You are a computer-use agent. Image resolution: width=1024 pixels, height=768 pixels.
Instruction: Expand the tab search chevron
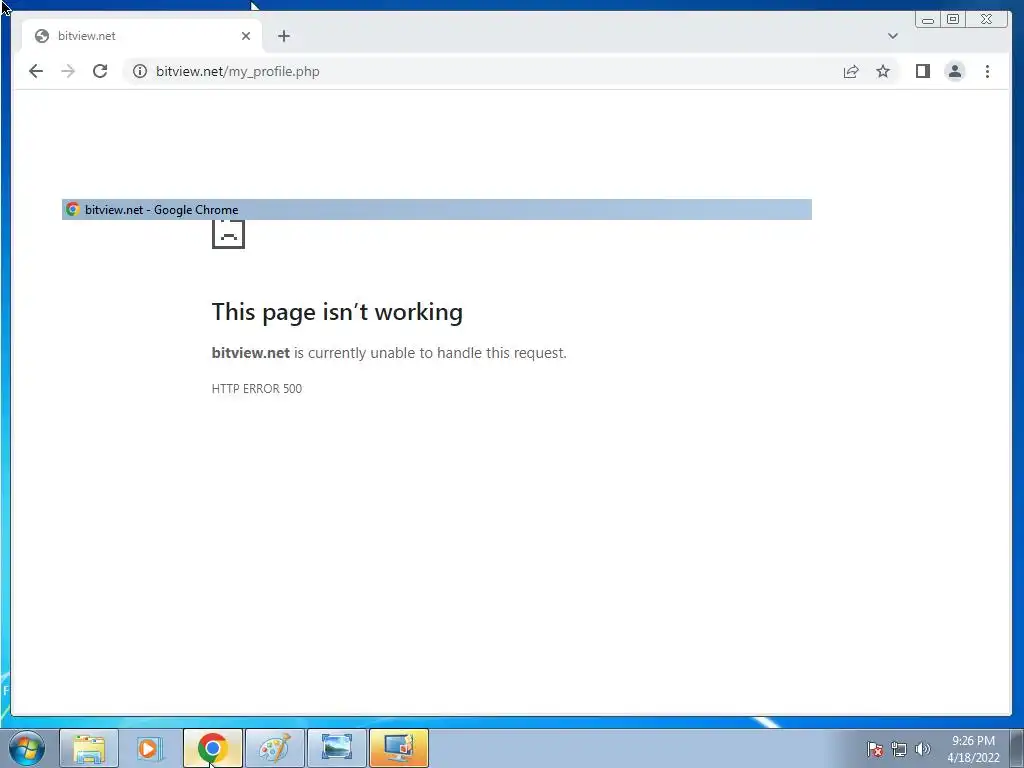click(x=893, y=36)
